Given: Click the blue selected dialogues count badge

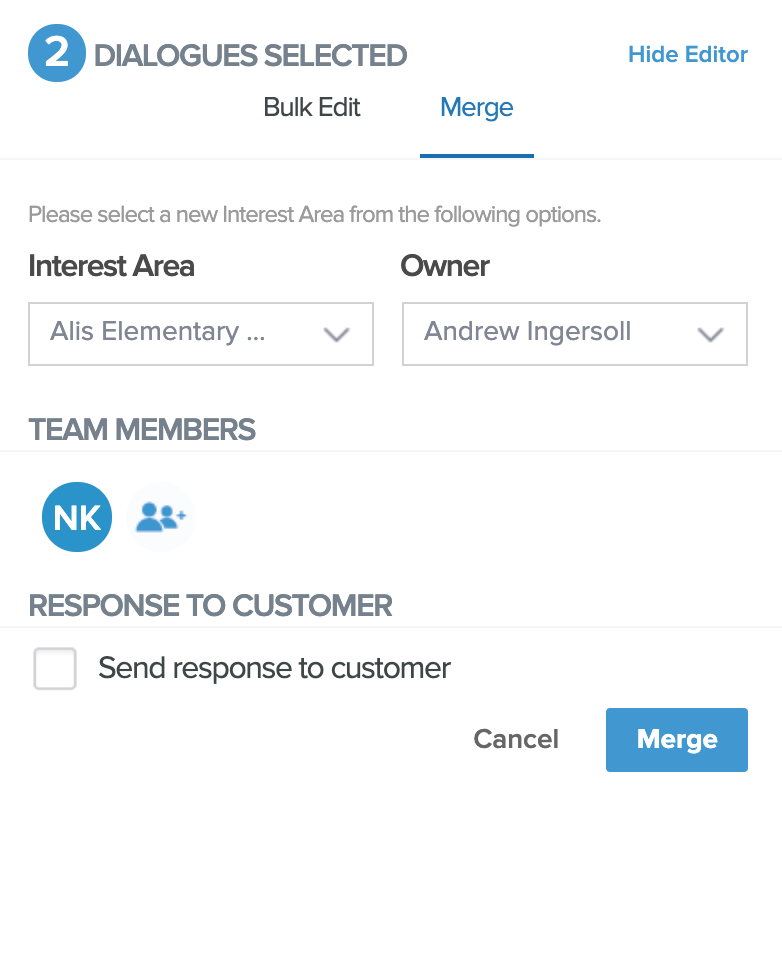Looking at the screenshot, I should coord(57,53).
